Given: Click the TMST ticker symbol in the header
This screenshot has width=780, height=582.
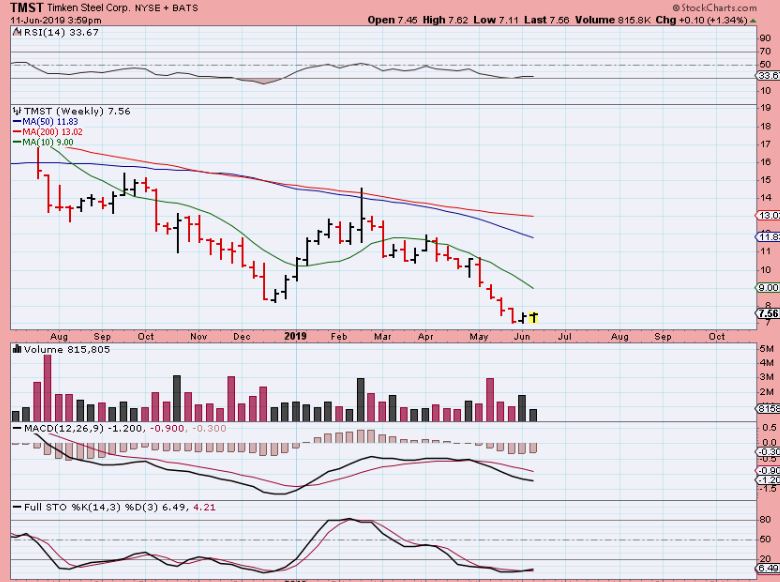Looking at the screenshot, I should [27, 7].
